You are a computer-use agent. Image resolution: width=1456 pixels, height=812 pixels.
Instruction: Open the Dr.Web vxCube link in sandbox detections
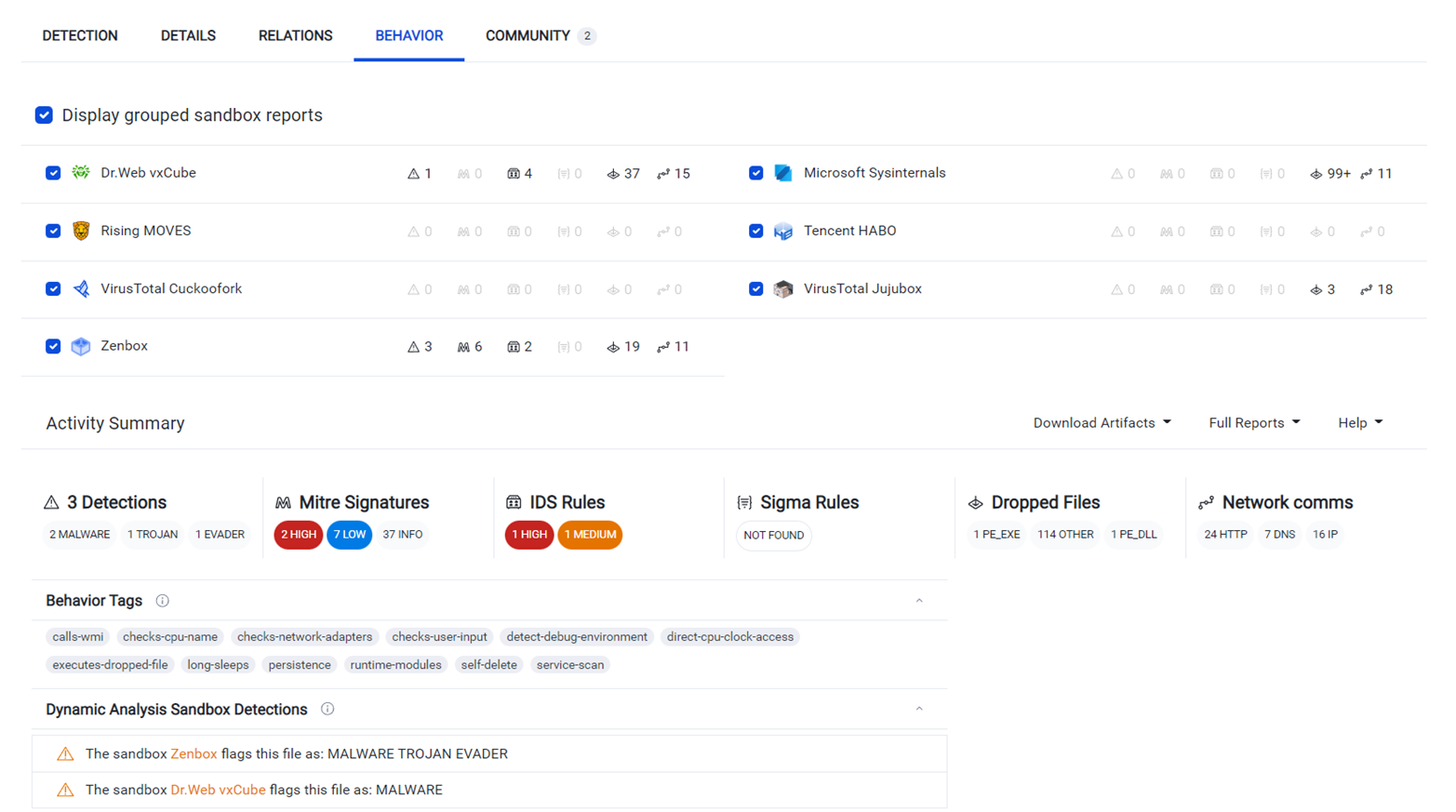(x=218, y=790)
